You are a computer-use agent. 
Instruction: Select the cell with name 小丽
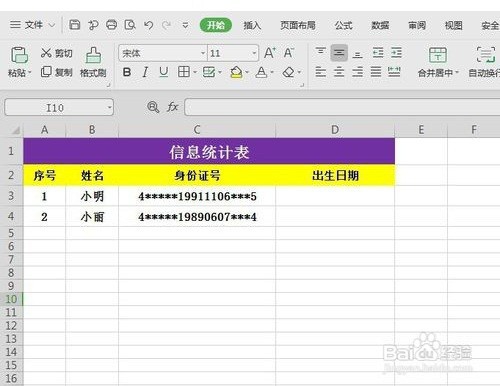coord(92,217)
